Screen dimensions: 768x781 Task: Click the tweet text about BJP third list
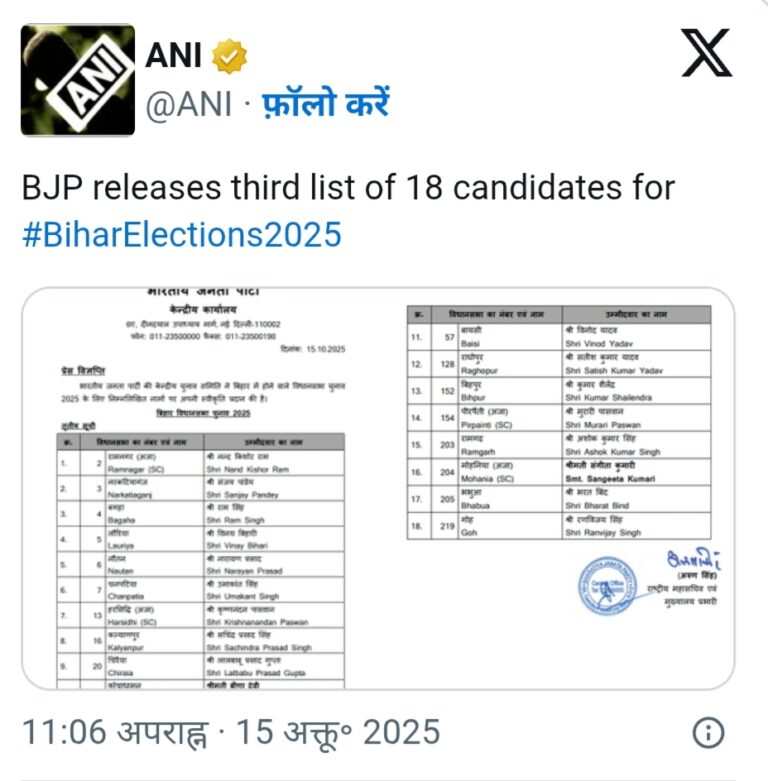point(349,187)
